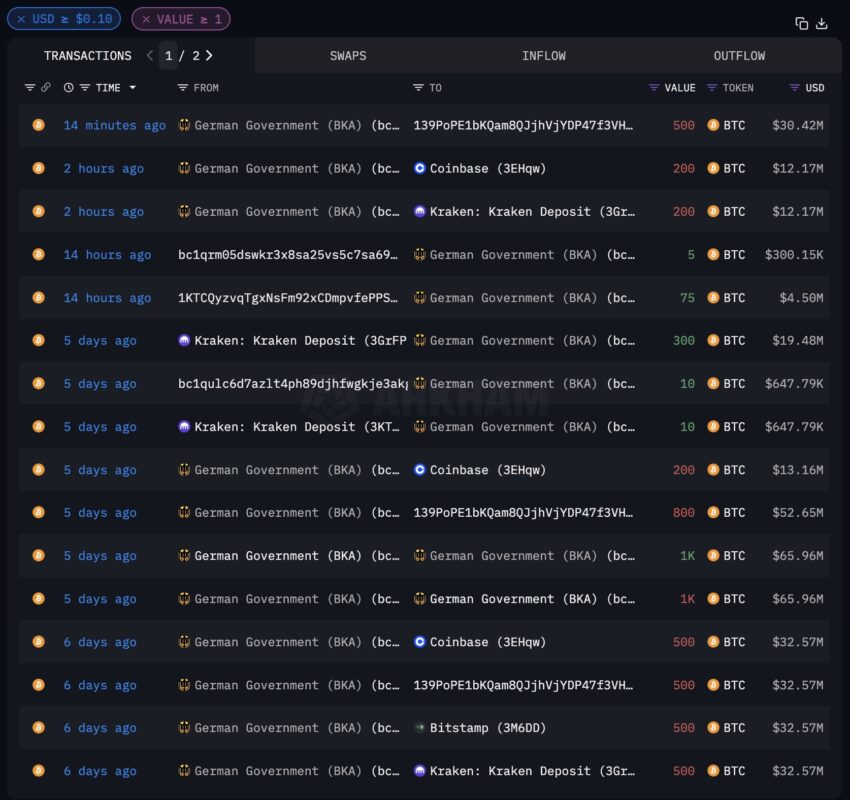Go to previous transactions page chevron

pos(150,55)
